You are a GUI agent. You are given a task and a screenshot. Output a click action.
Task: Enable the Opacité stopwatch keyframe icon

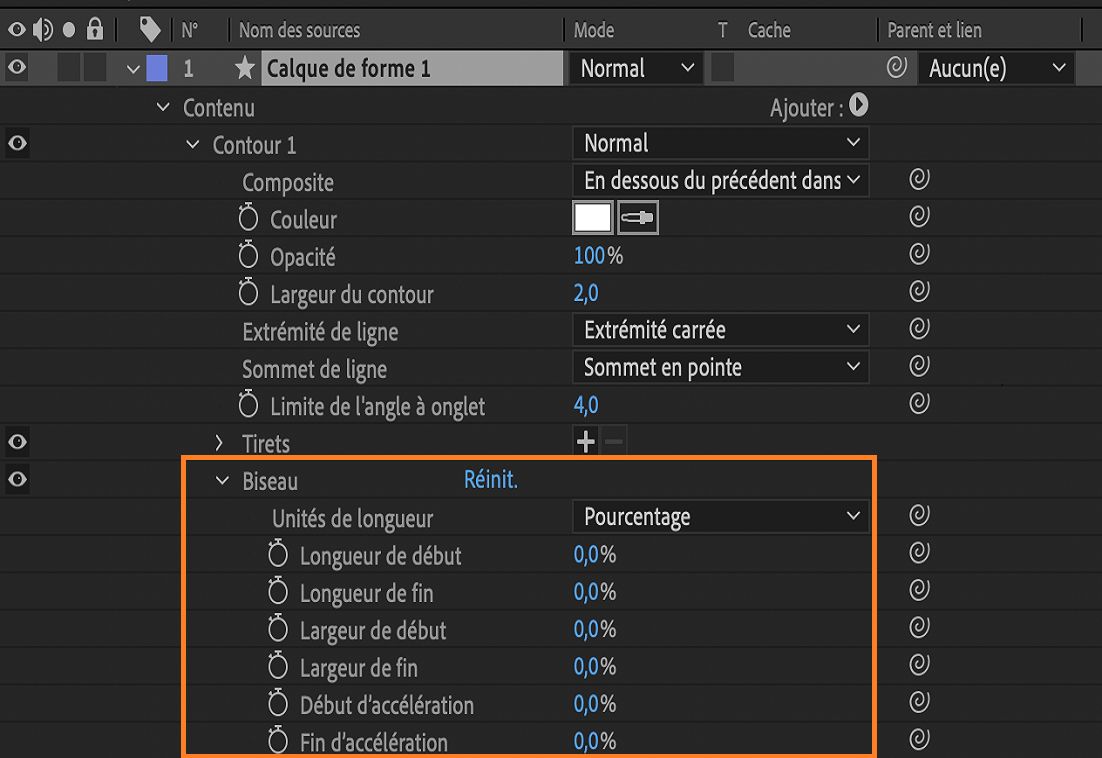click(249, 256)
